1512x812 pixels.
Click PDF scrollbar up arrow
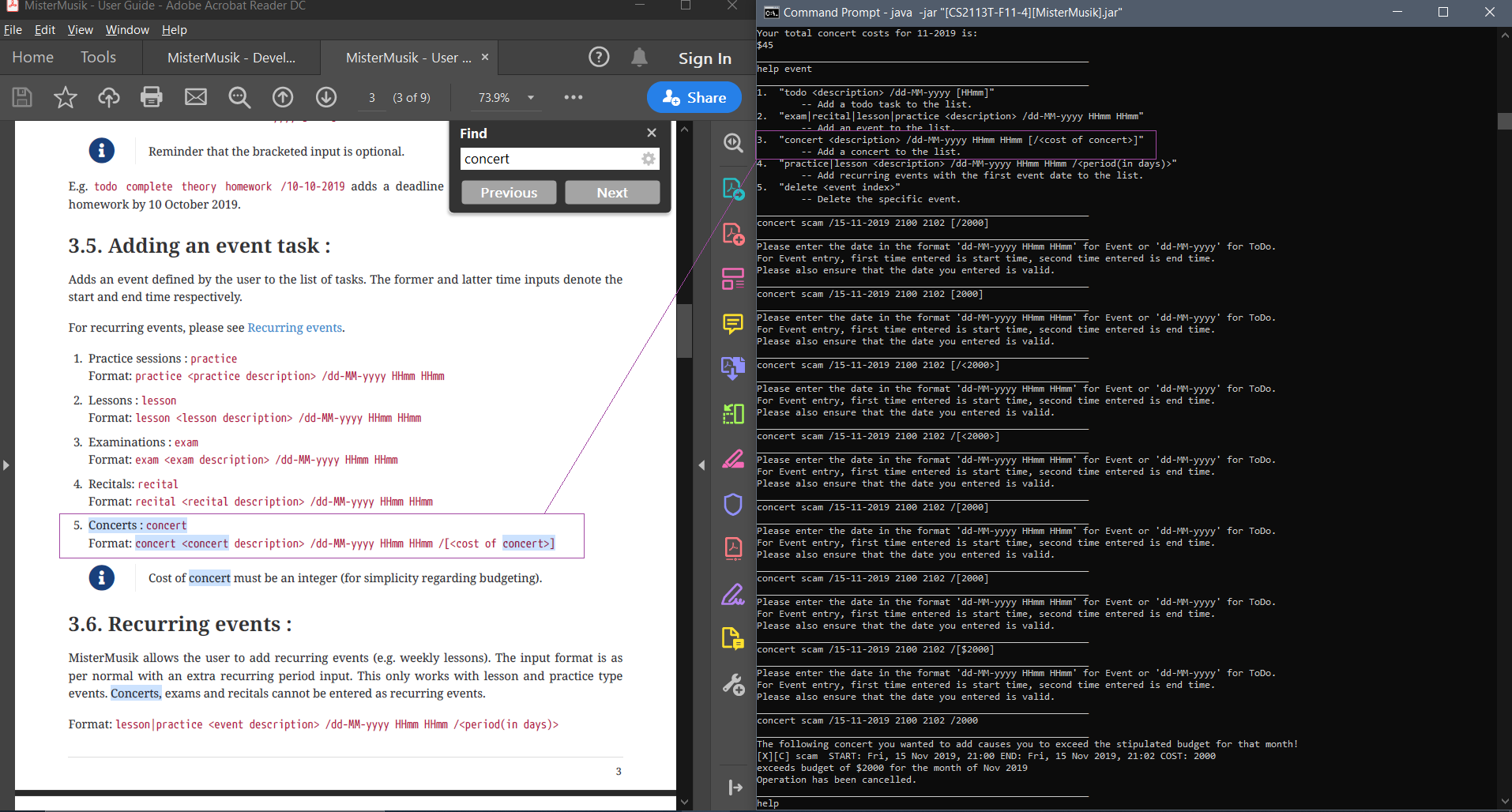click(x=684, y=128)
